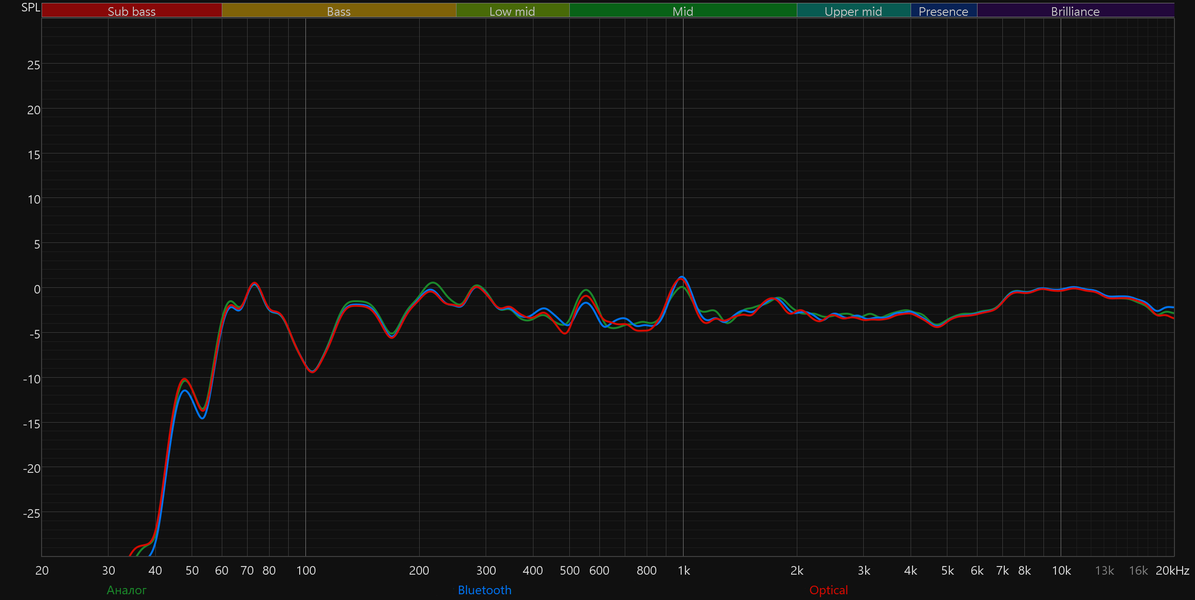1195x600 pixels.
Task: Click the 5k frequency axis label
Action: (947, 570)
